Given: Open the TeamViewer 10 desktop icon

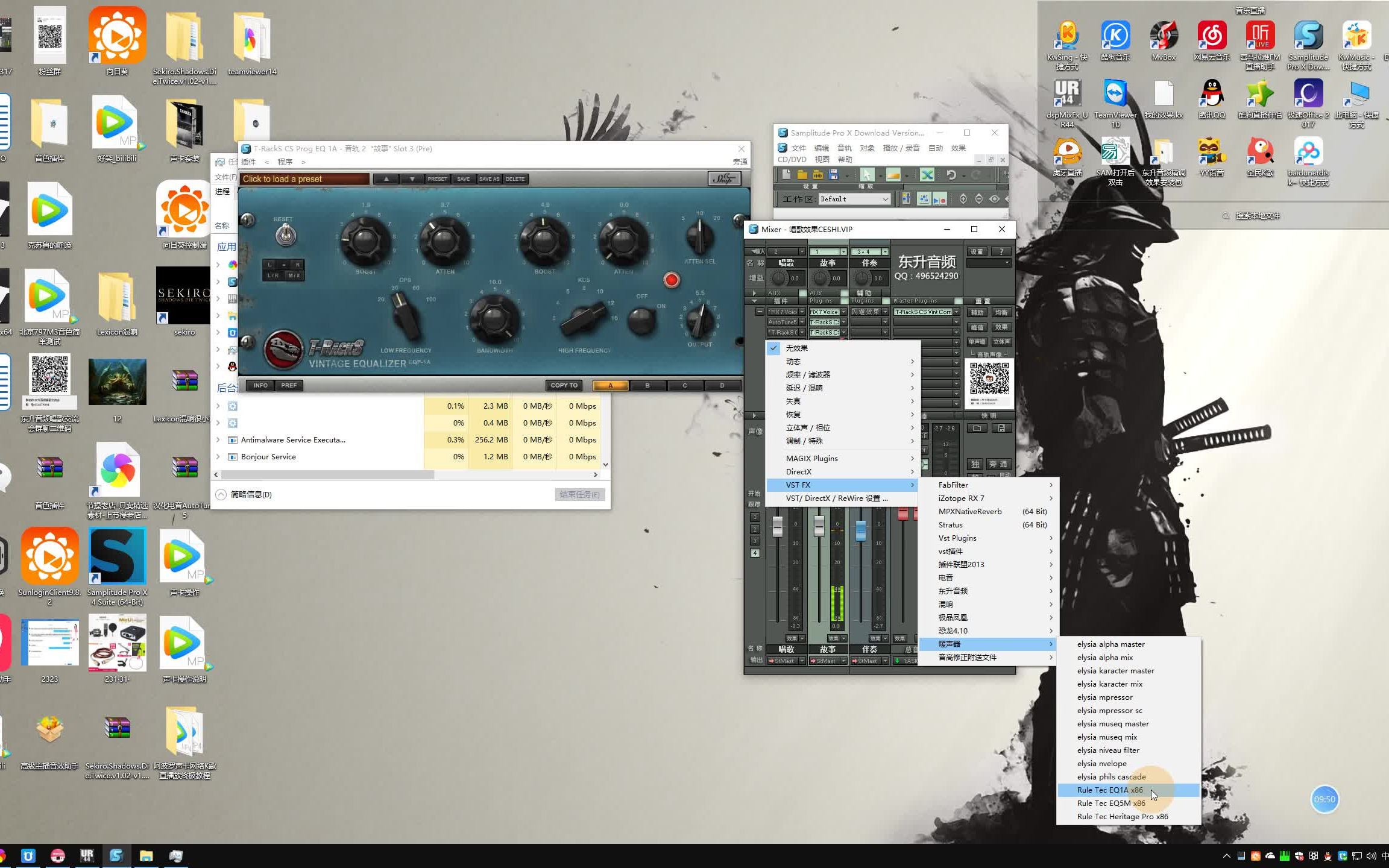Looking at the screenshot, I should coord(1115,104).
